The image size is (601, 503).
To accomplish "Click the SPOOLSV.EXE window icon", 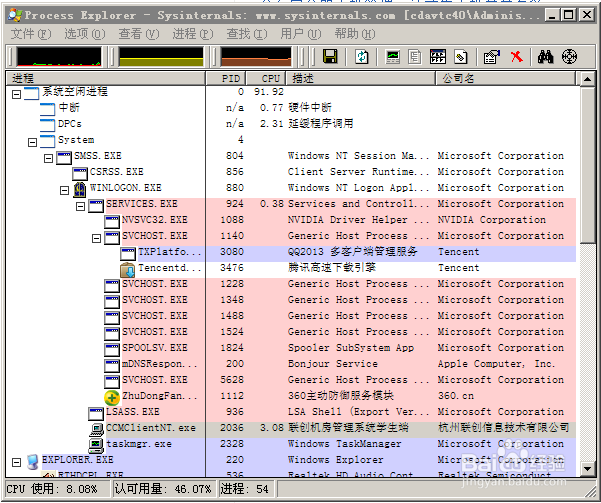I will 112,349.
